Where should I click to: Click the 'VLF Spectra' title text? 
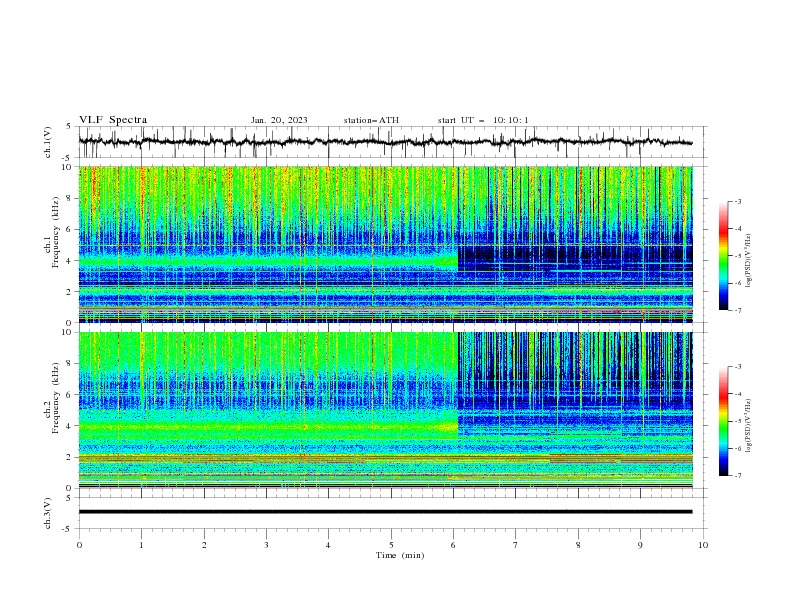pyautogui.click(x=113, y=120)
